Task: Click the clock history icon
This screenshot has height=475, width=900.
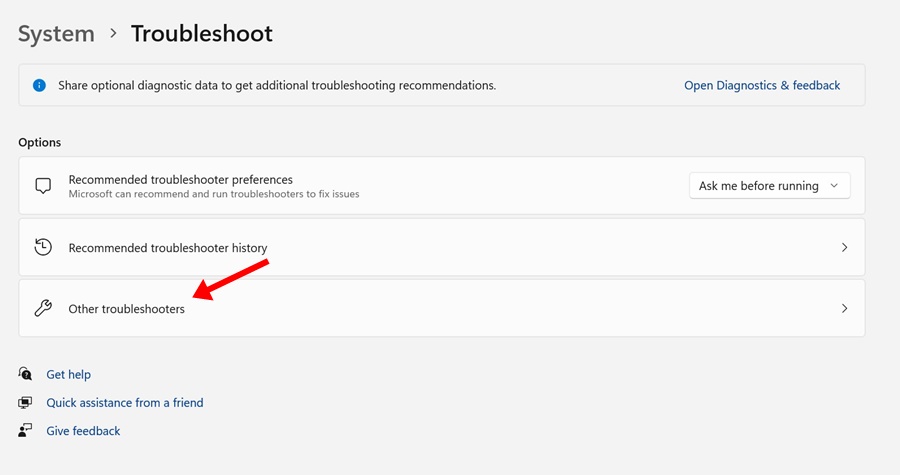Action: [x=43, y=247]
